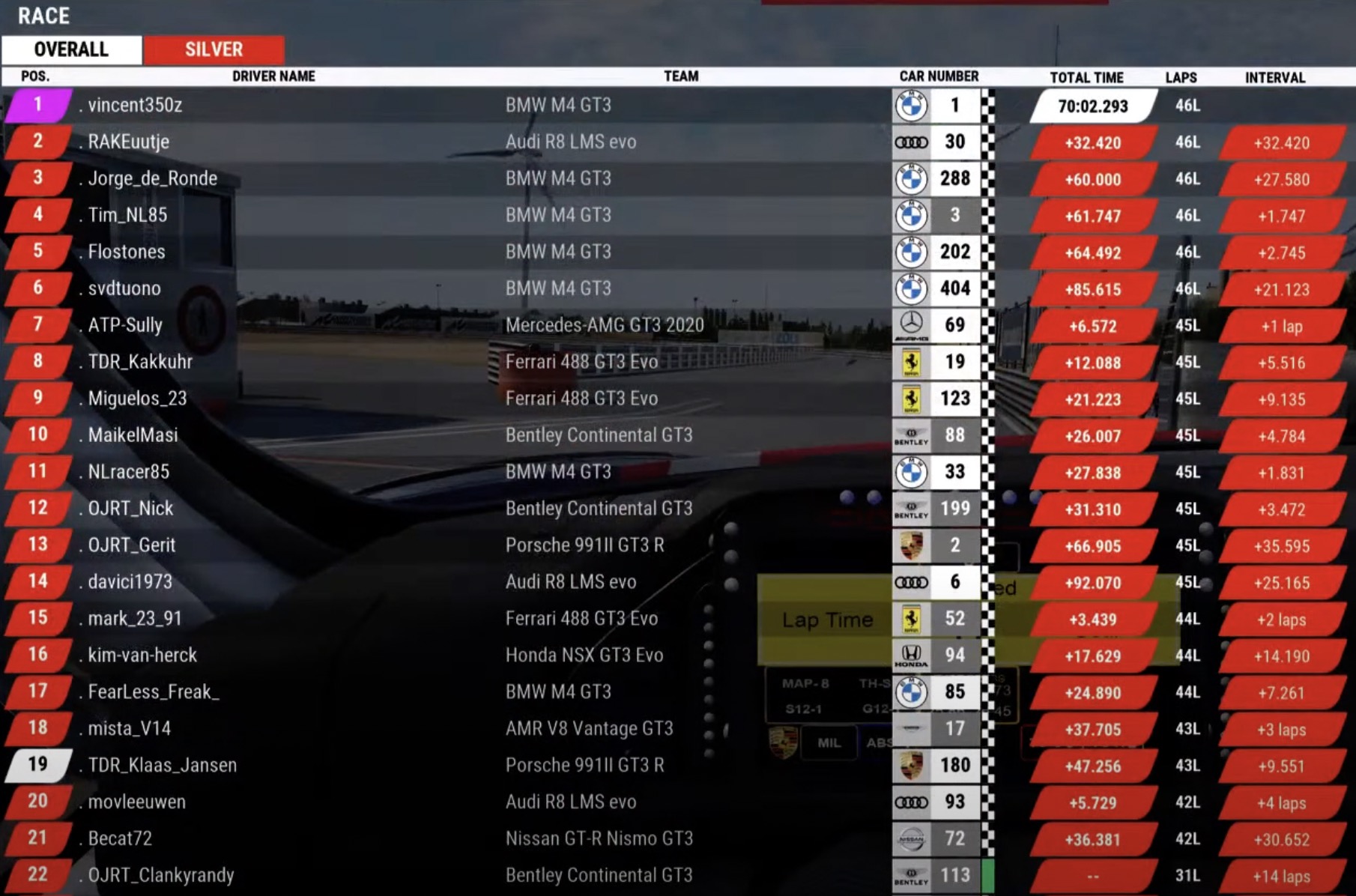Click the Nissan logo for car 72
Viewport: 1356px width, 896px height.
(911, 840)
